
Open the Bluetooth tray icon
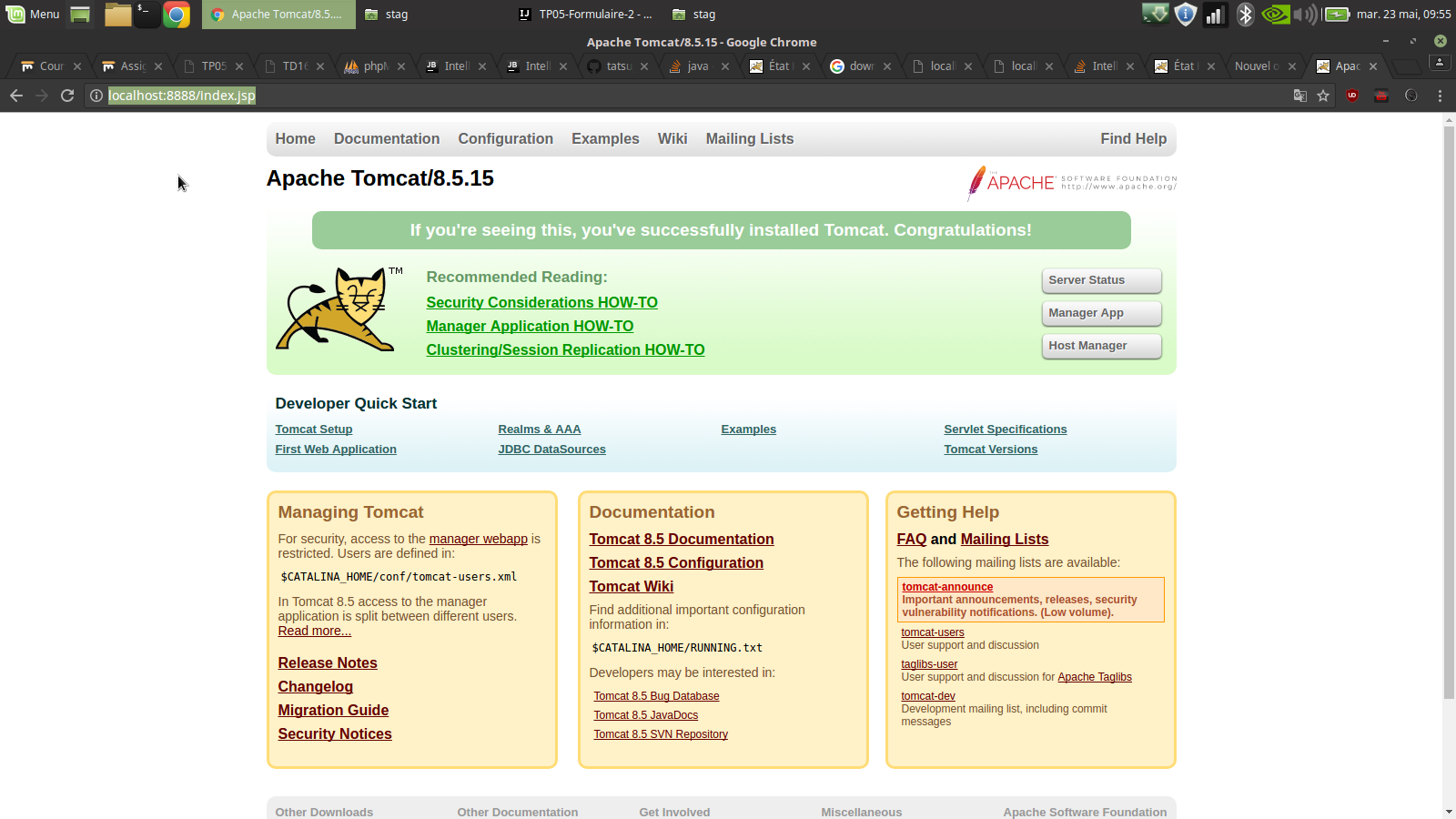pyautogui.click(x=1245, y=15)
